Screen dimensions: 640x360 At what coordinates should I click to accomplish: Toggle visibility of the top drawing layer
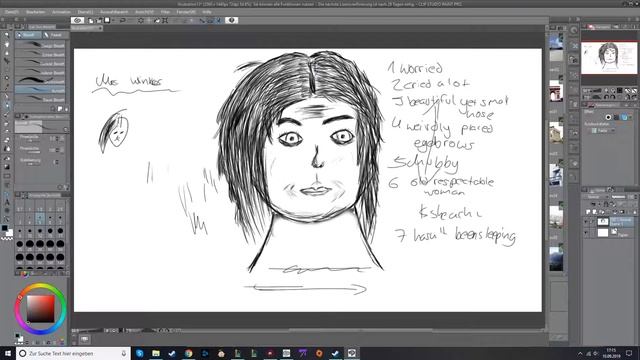point(586,222)
